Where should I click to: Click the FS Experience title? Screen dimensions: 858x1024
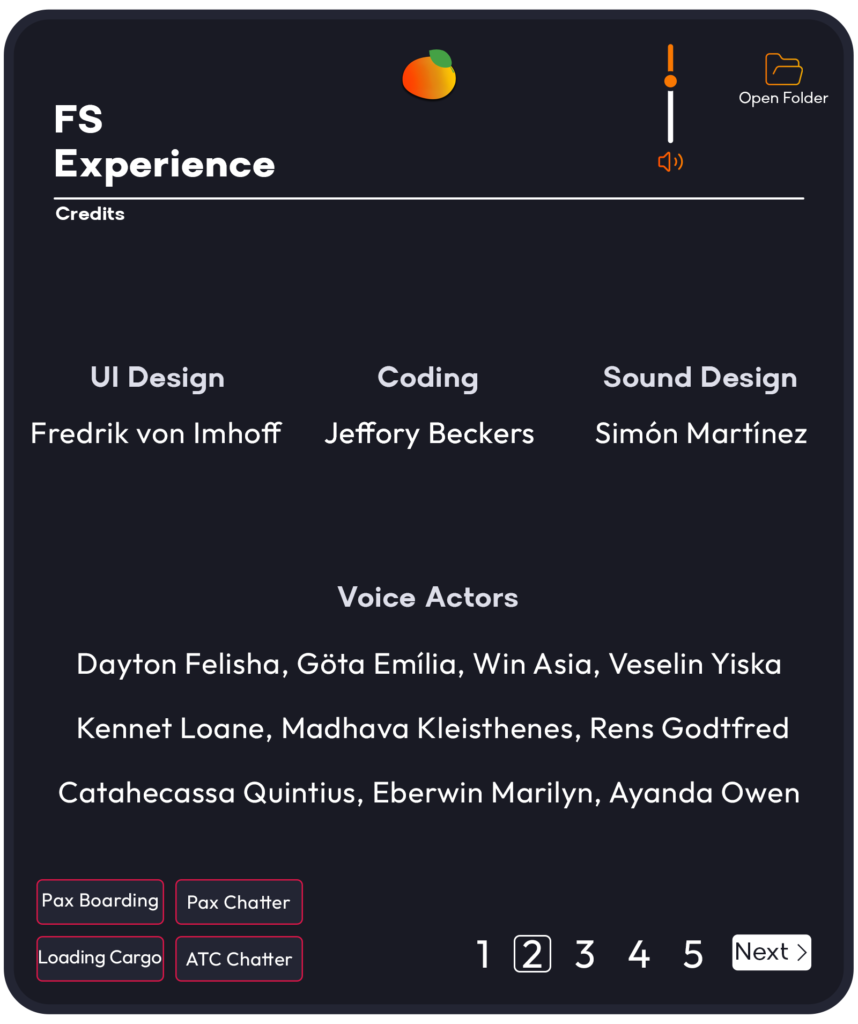164,142
